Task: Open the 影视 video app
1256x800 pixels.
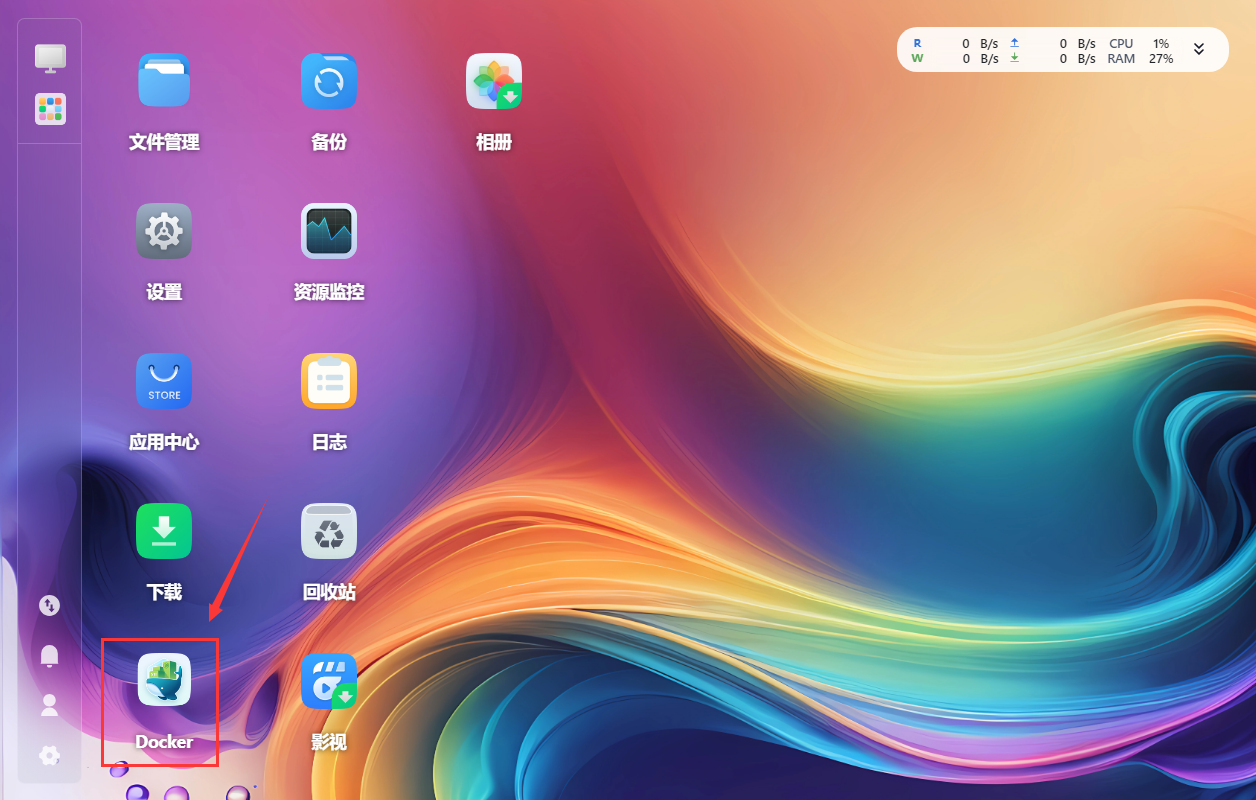Action: [x=329, y=681]
